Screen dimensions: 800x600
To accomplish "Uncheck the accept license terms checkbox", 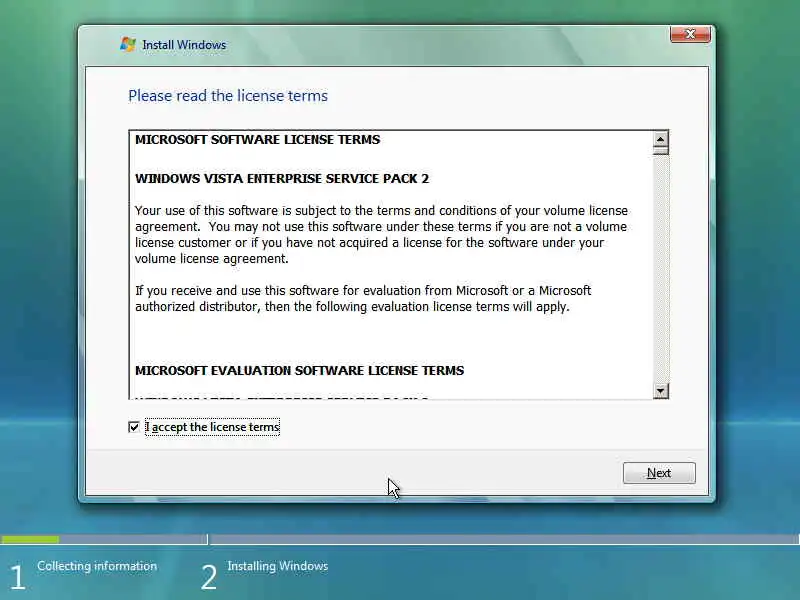I will pos(134,427).
